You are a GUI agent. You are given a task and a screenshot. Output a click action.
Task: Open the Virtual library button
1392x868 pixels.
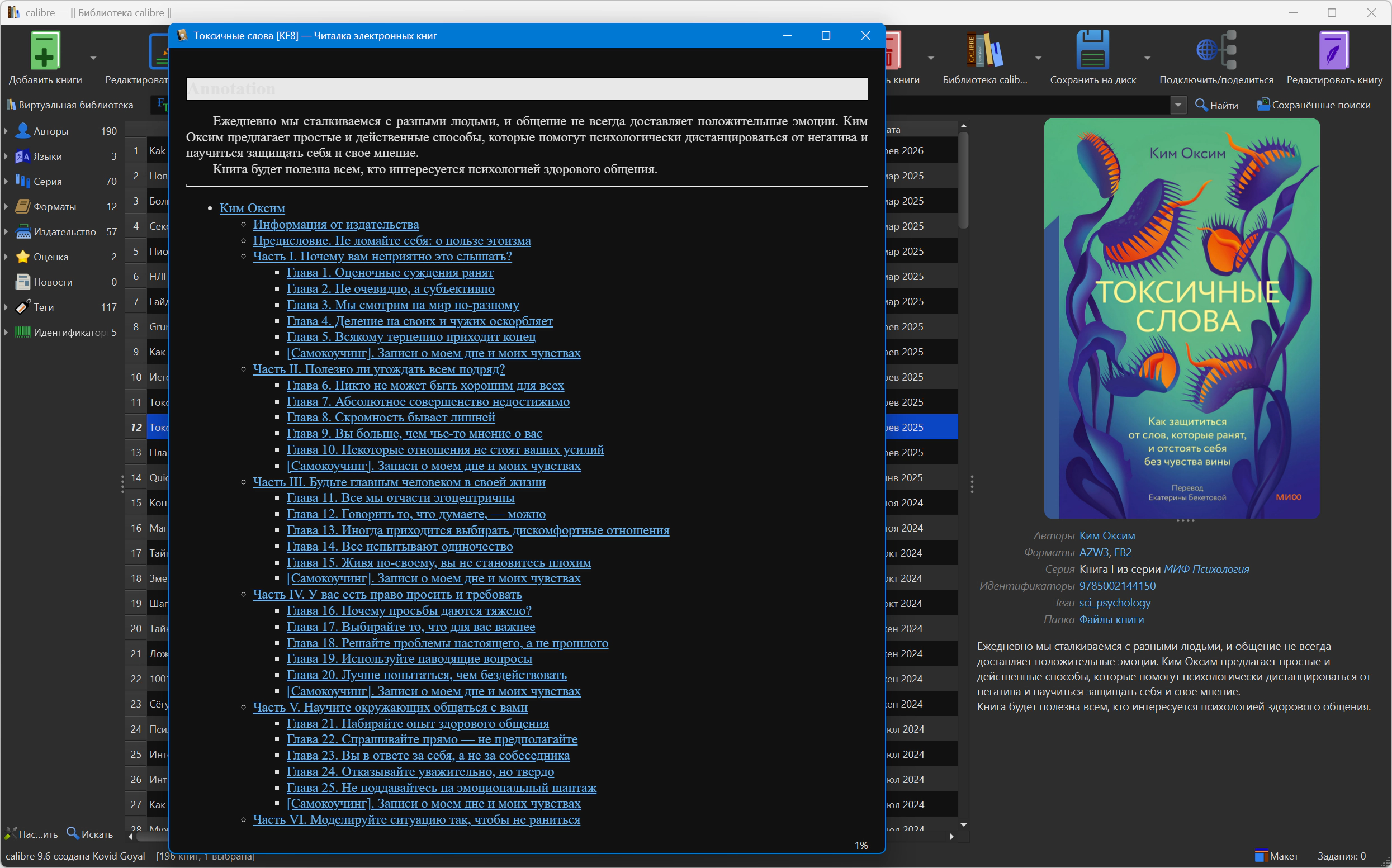[x=69, y=105]
